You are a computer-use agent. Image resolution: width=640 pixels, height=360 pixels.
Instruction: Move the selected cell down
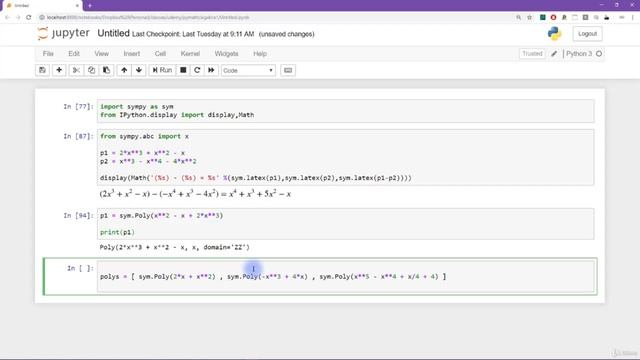click(139, 70)
